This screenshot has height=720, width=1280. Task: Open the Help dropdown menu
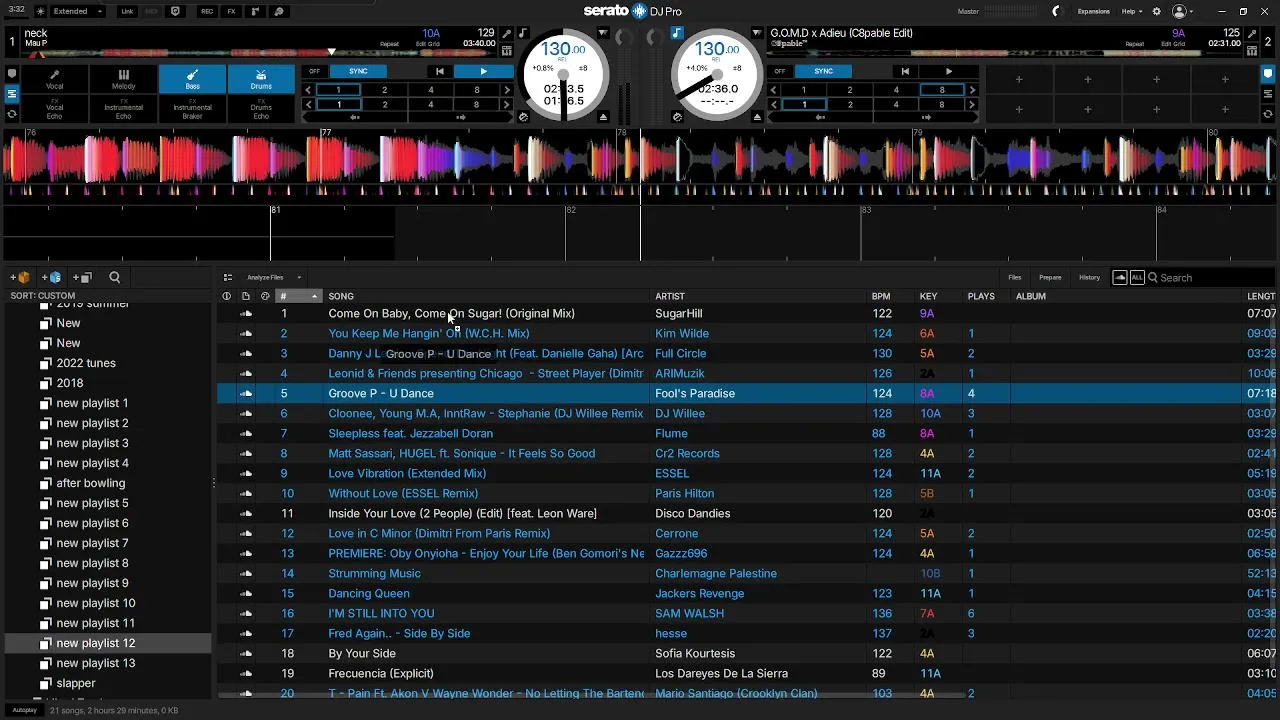tap(1131, 11)
